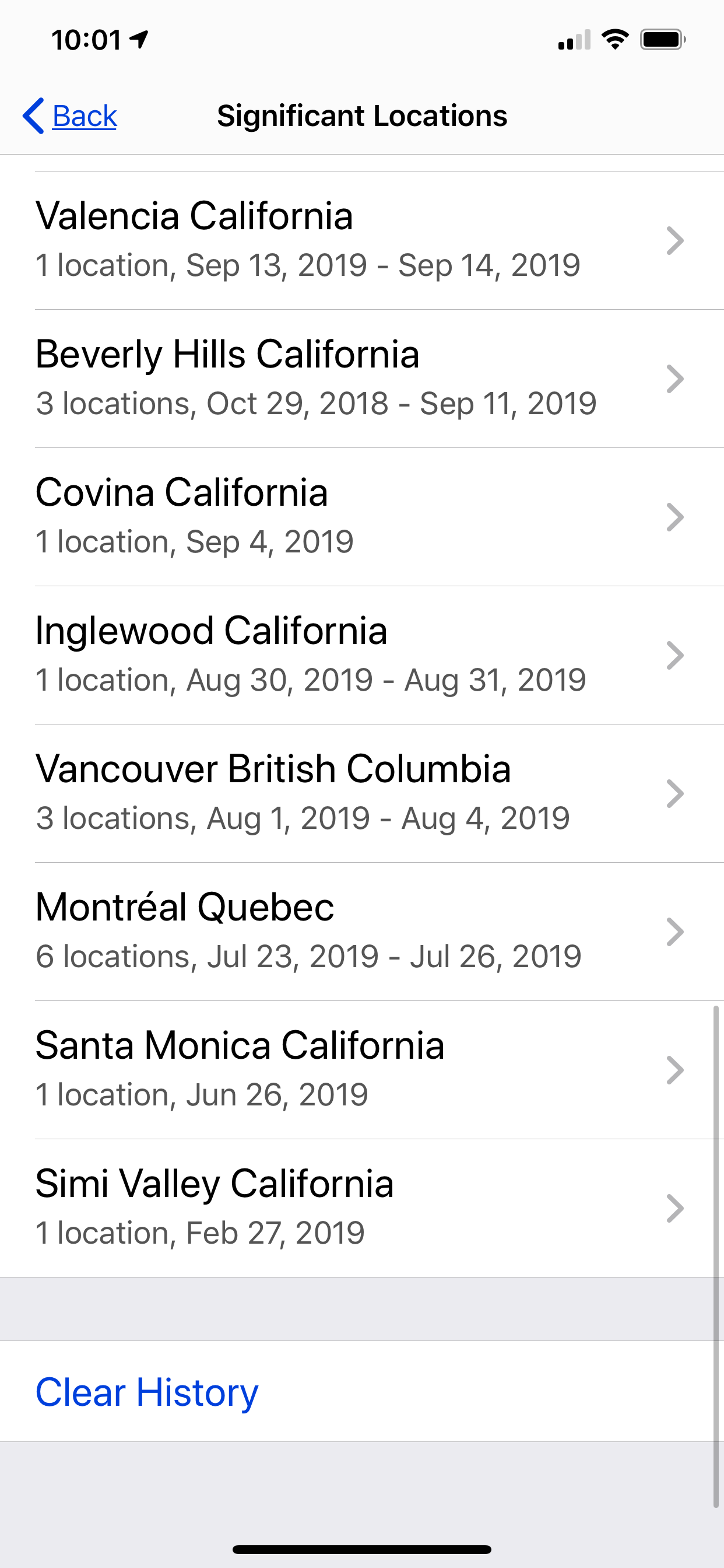Tap the blue back chevron icon
The image size is (724, 1568).
(x=33, y=116)
